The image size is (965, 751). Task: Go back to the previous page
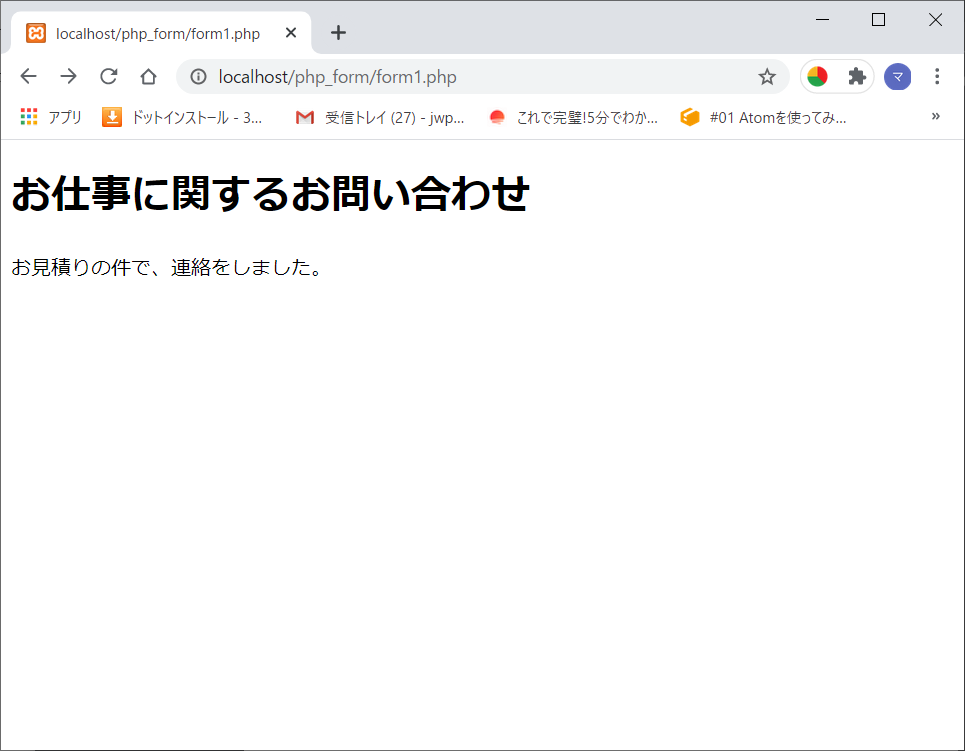(28, 76)
